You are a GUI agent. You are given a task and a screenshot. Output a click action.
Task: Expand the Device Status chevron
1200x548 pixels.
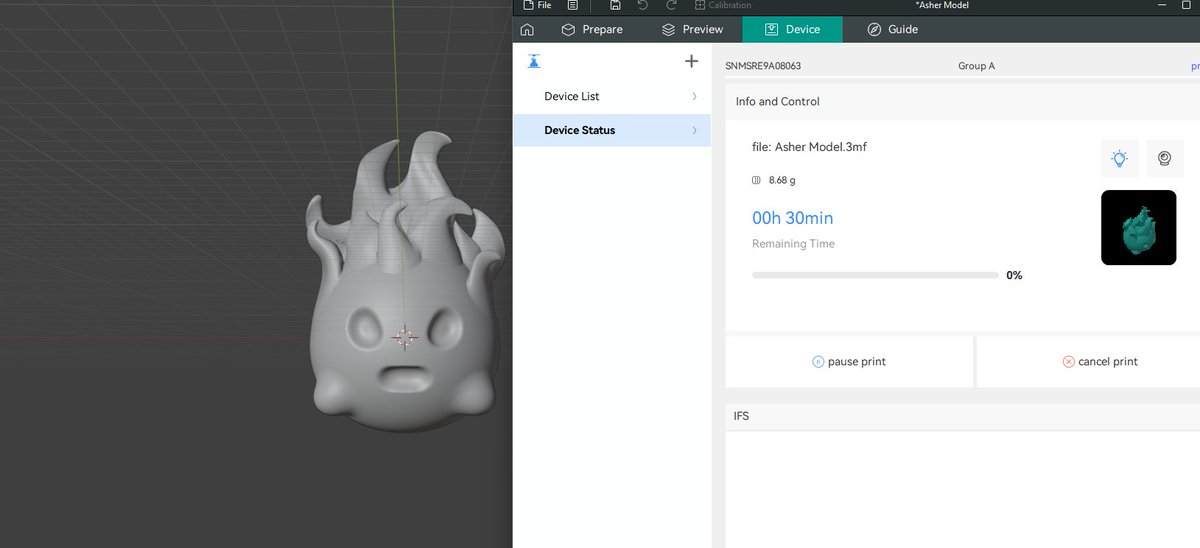694,130
